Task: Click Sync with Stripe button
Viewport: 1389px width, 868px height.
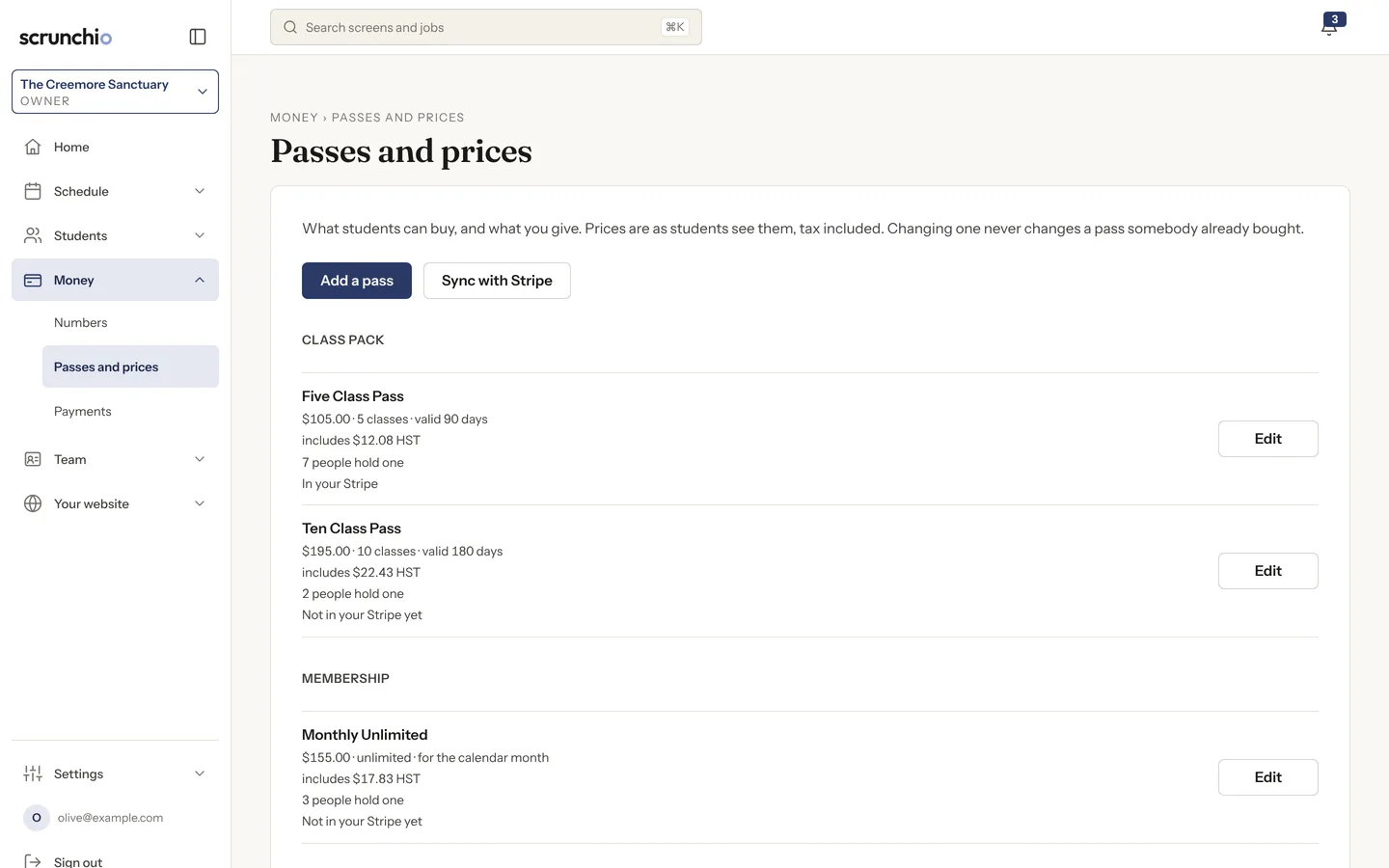Action: click(497, 281)
